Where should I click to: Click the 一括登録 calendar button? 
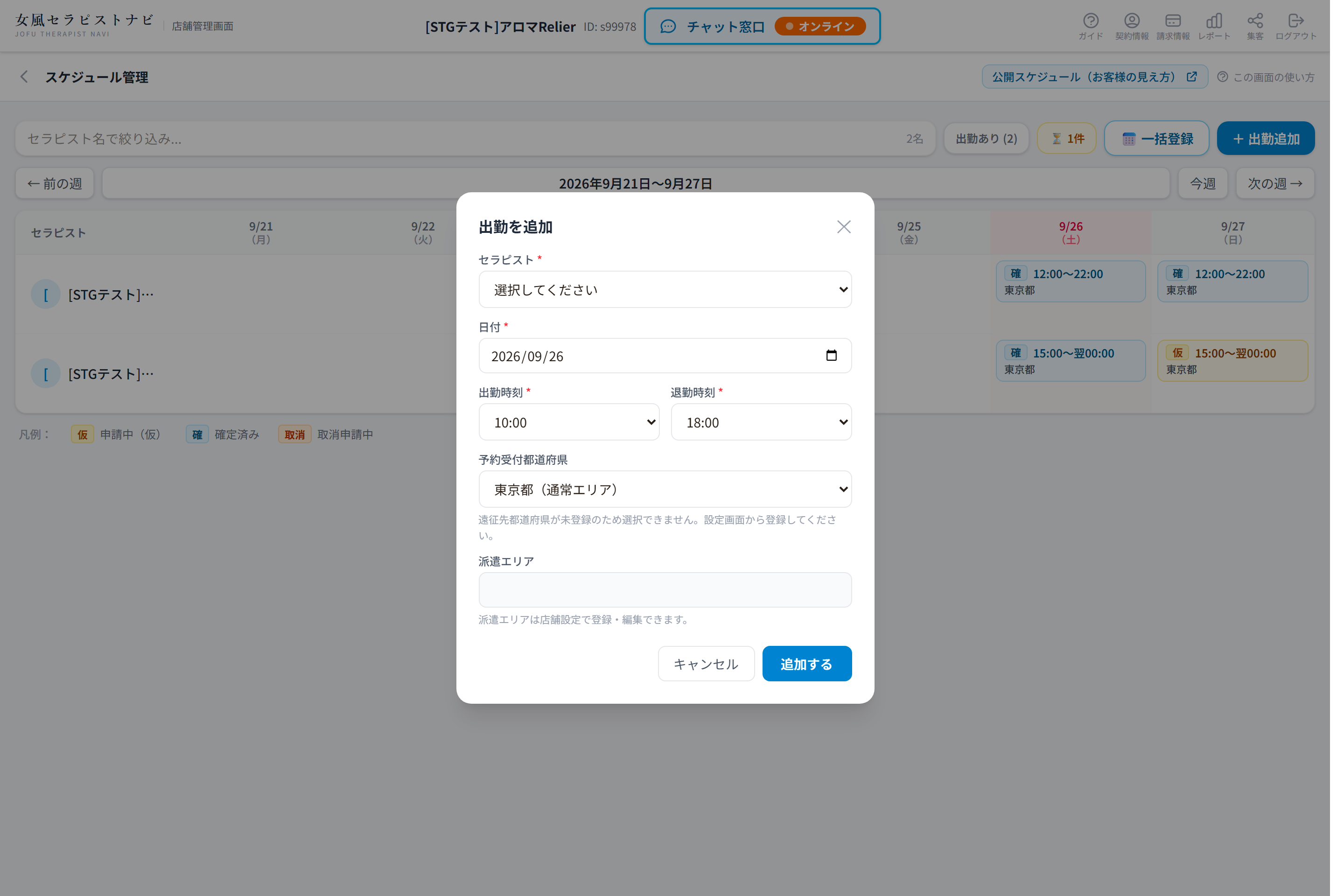1156,138
